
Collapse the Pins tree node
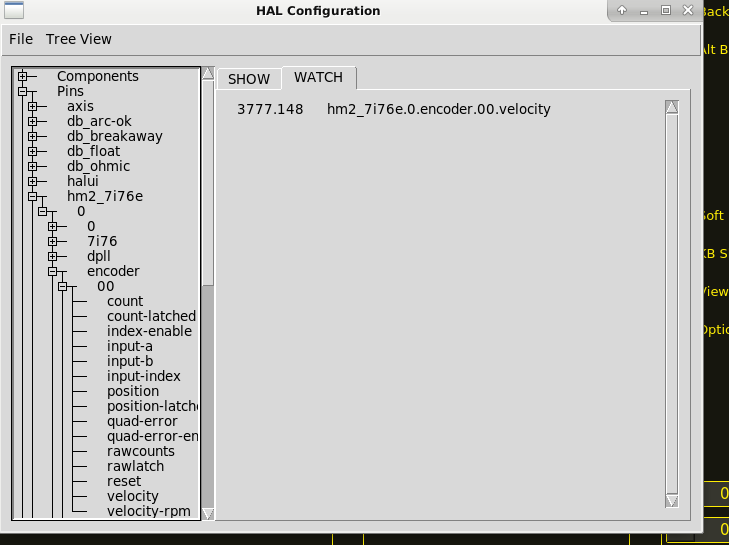coord(22,92)
